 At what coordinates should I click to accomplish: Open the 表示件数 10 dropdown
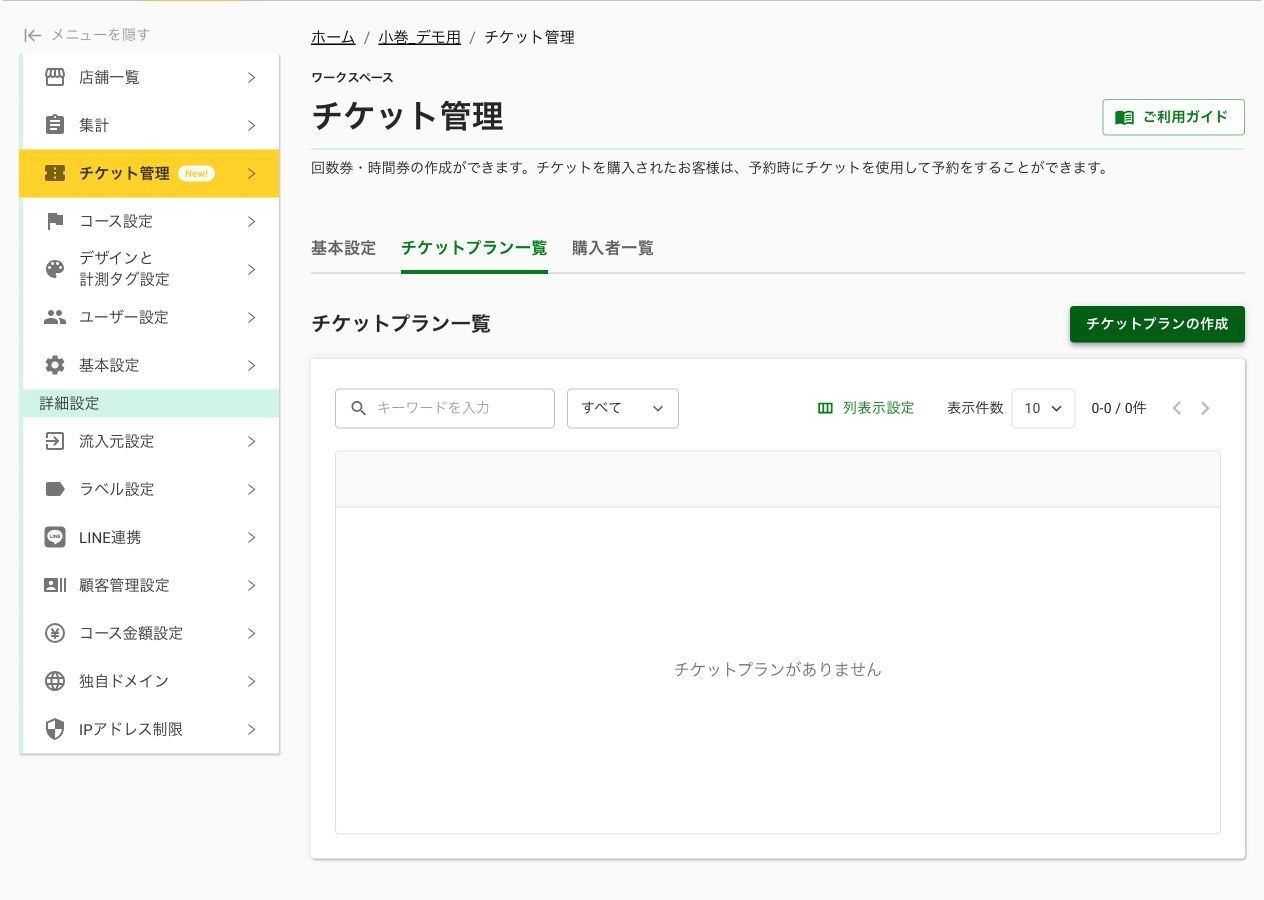[x=1043, y=408]
